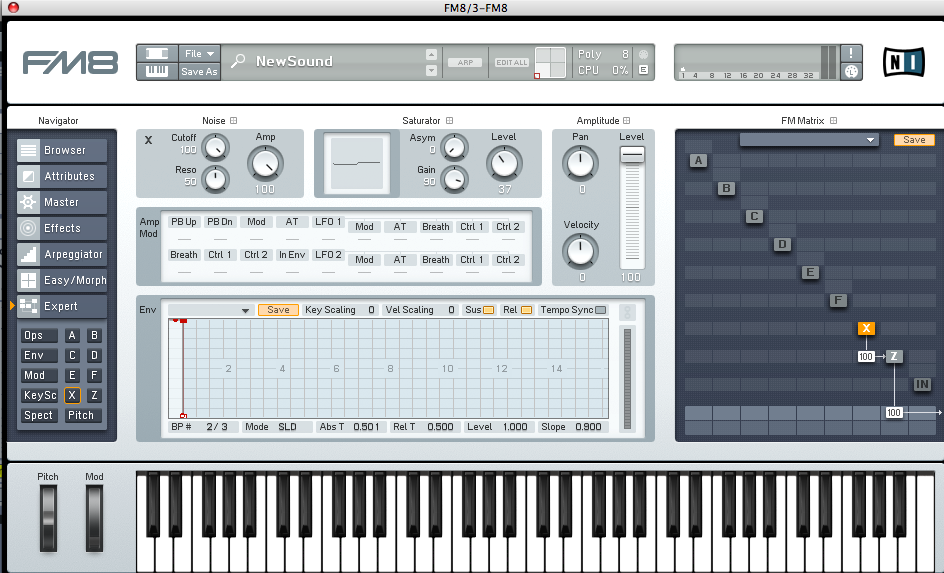Select operator B in navigator
Viewport: 944px width, 573px height.
(x=94, y=335)
